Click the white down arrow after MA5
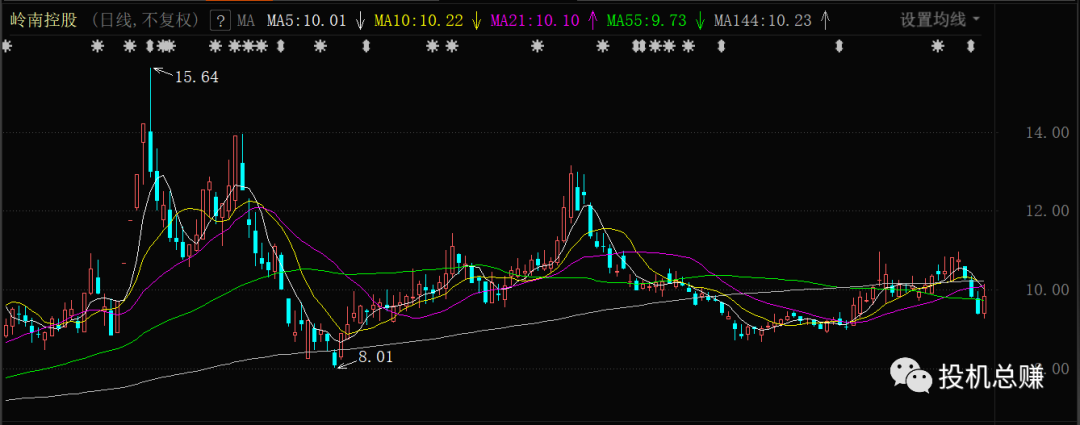The width and height of the screenshot is (1080, 425). click(x=359, y=19)
